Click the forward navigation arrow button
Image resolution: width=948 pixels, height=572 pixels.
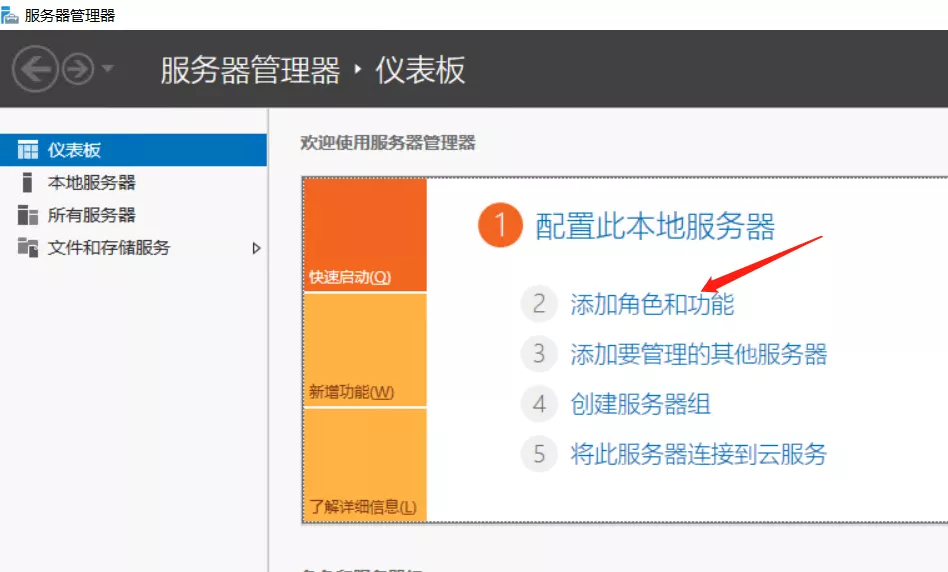click(77, 69)
